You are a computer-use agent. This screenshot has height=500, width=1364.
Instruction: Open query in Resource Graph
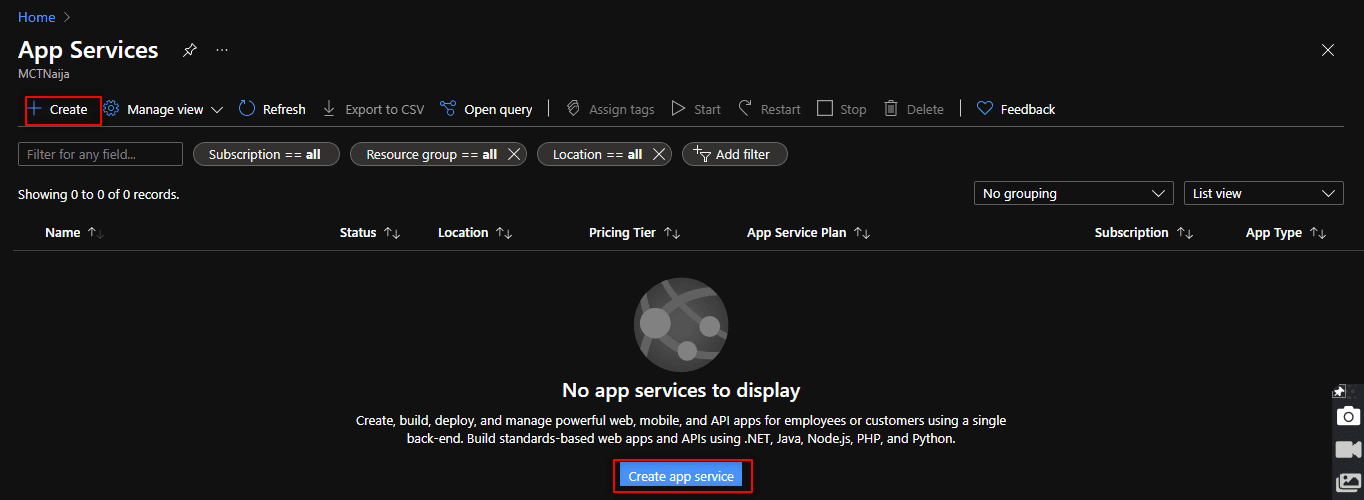[486, 109]
